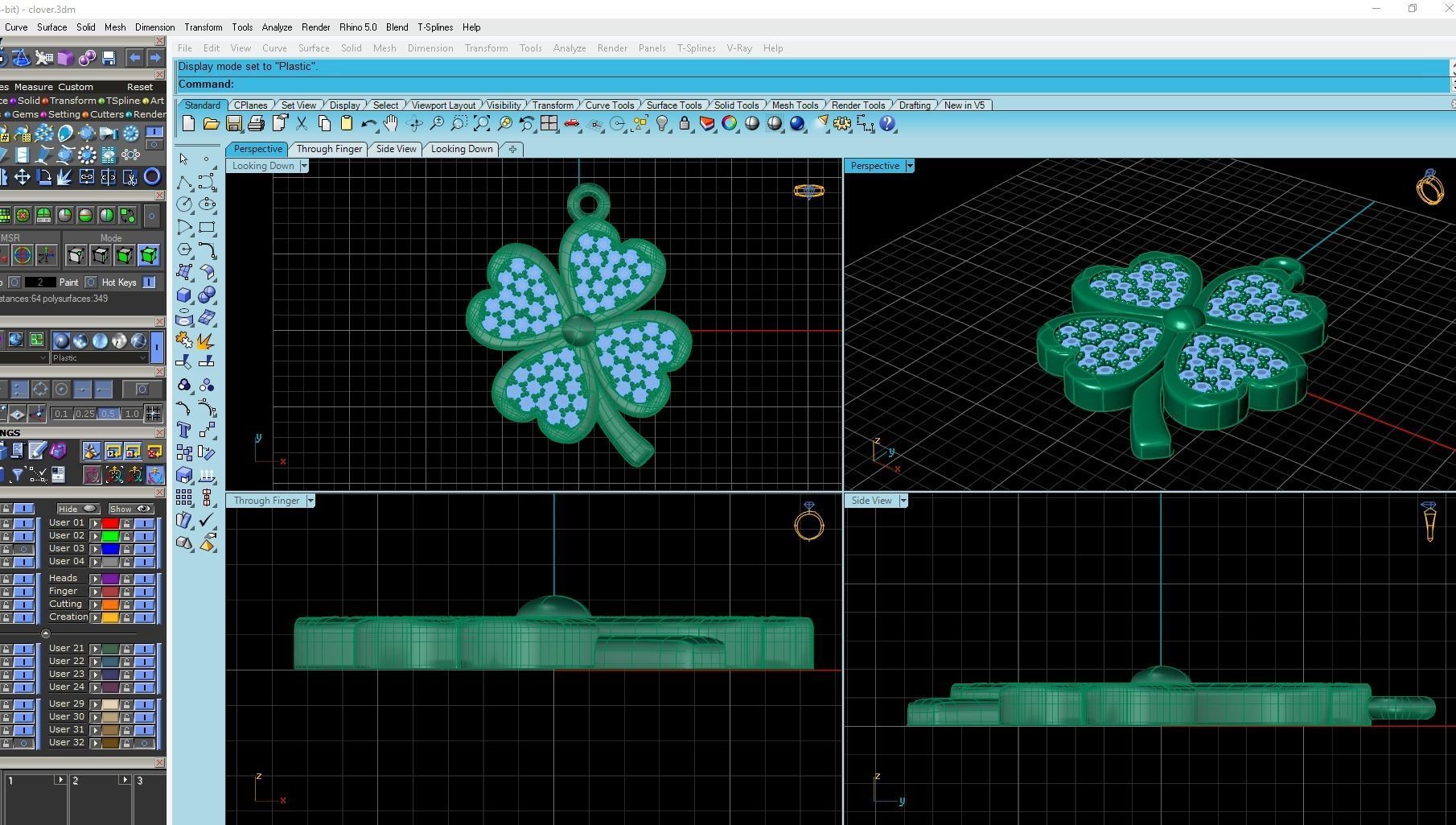Expand the User 02 layer arrow
The width and height of the screenshot is (1456, 825).
coord(96,536)
